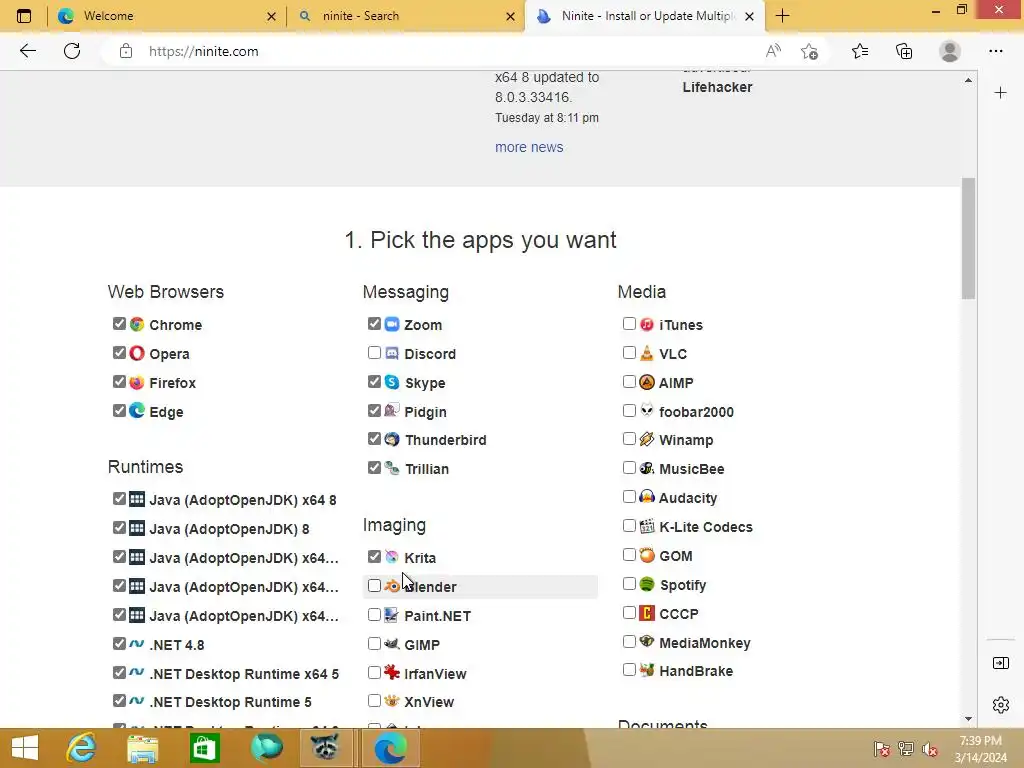Screen dimensions: 1024x768
Task: Click the .NET Desktop Runtime 5 label
Action: [x=231, y=702]
